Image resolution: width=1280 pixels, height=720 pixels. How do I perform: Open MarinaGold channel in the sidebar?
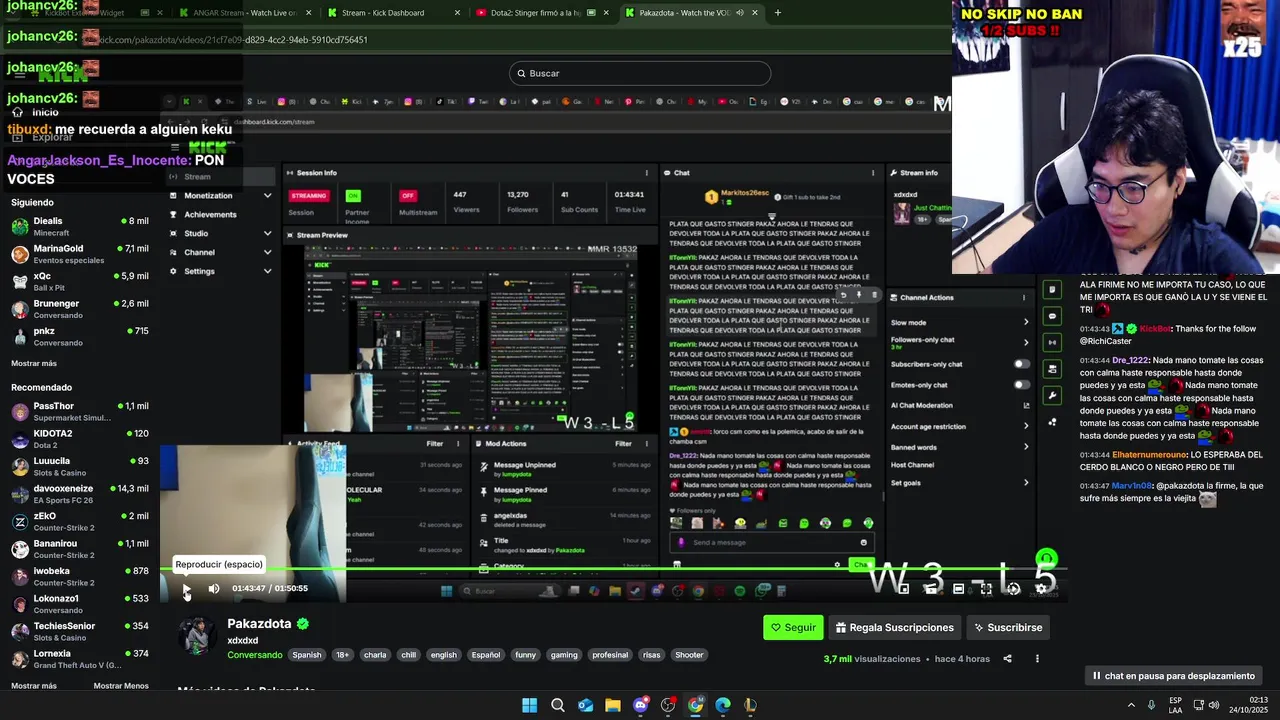80,254
